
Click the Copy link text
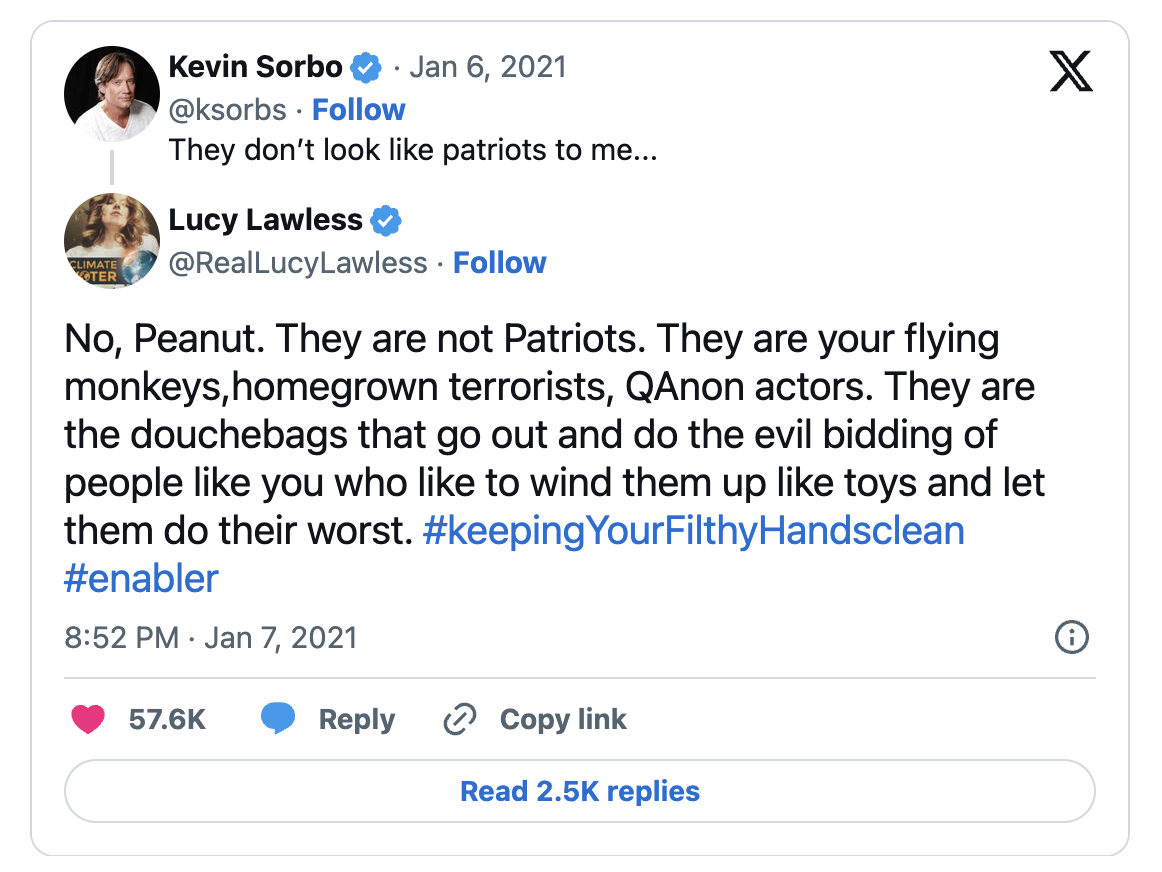click(563, 719)
